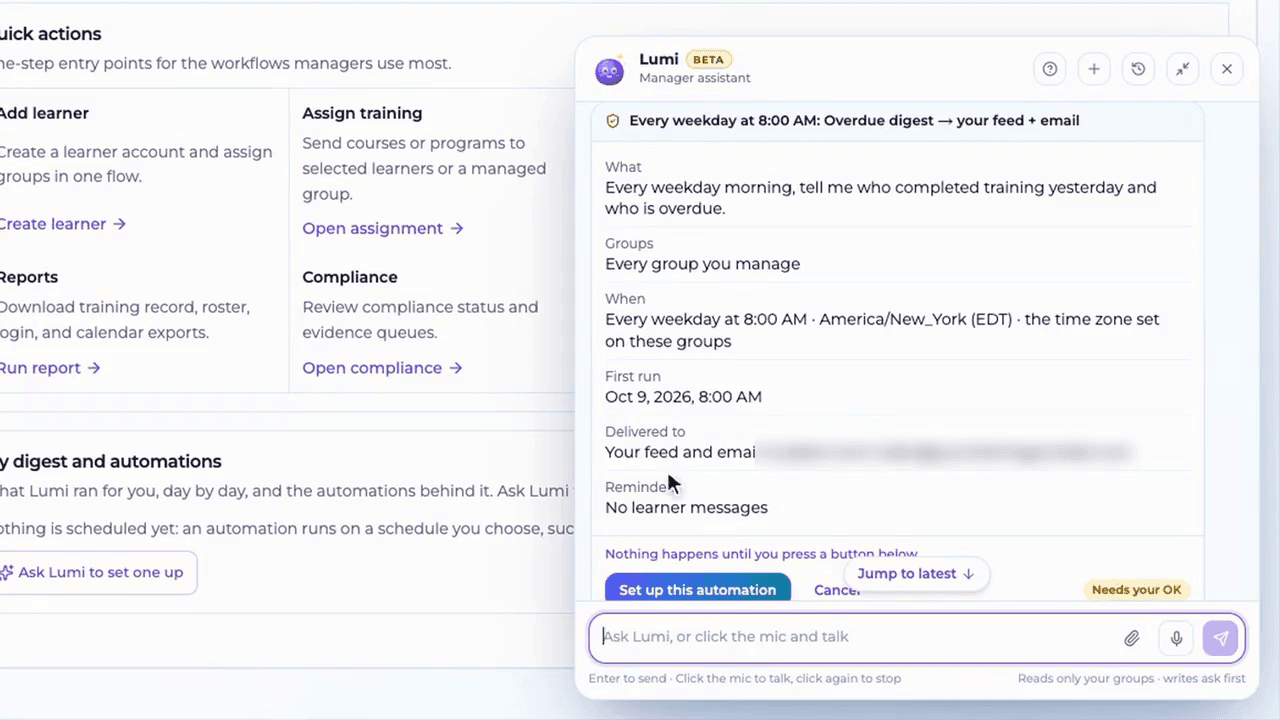
Task: Click the BETA badge next to Lumi
Action: 709,60
